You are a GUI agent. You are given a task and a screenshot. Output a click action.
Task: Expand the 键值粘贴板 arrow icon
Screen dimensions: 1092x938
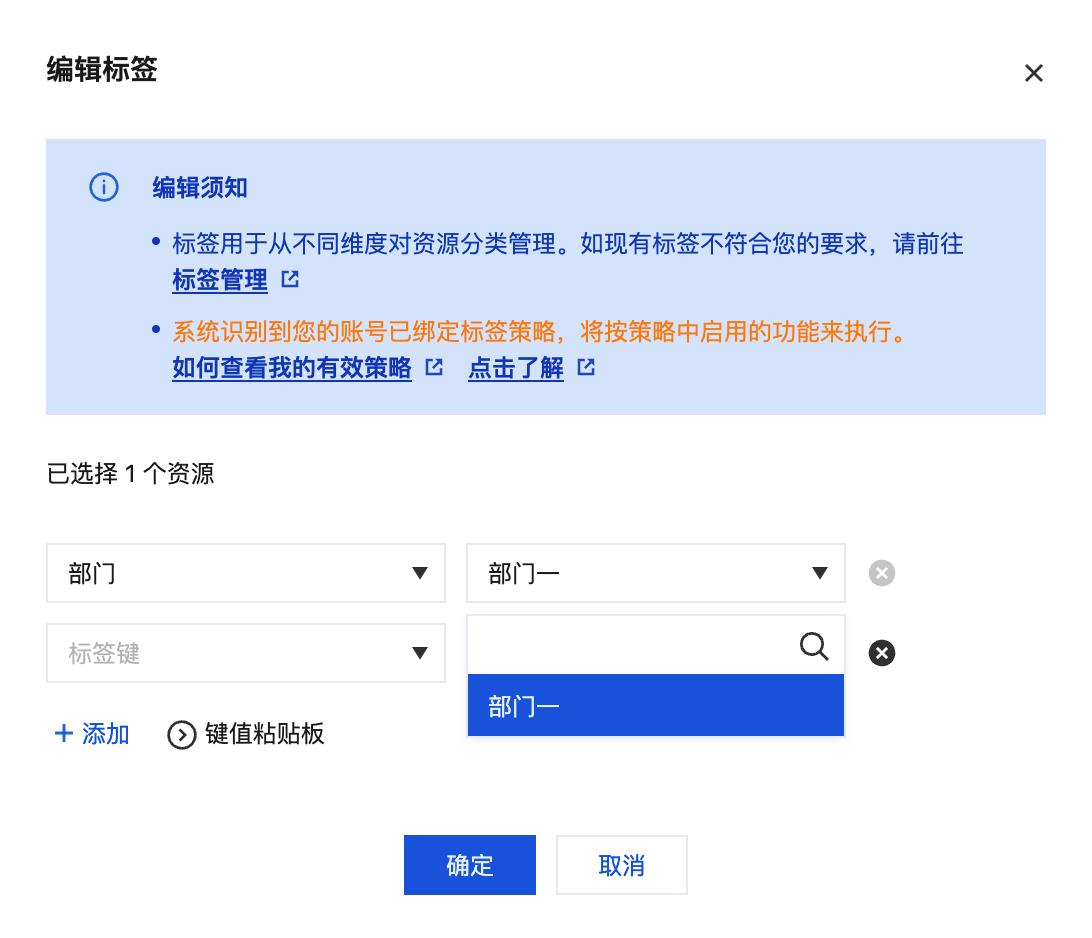[181, 735]
